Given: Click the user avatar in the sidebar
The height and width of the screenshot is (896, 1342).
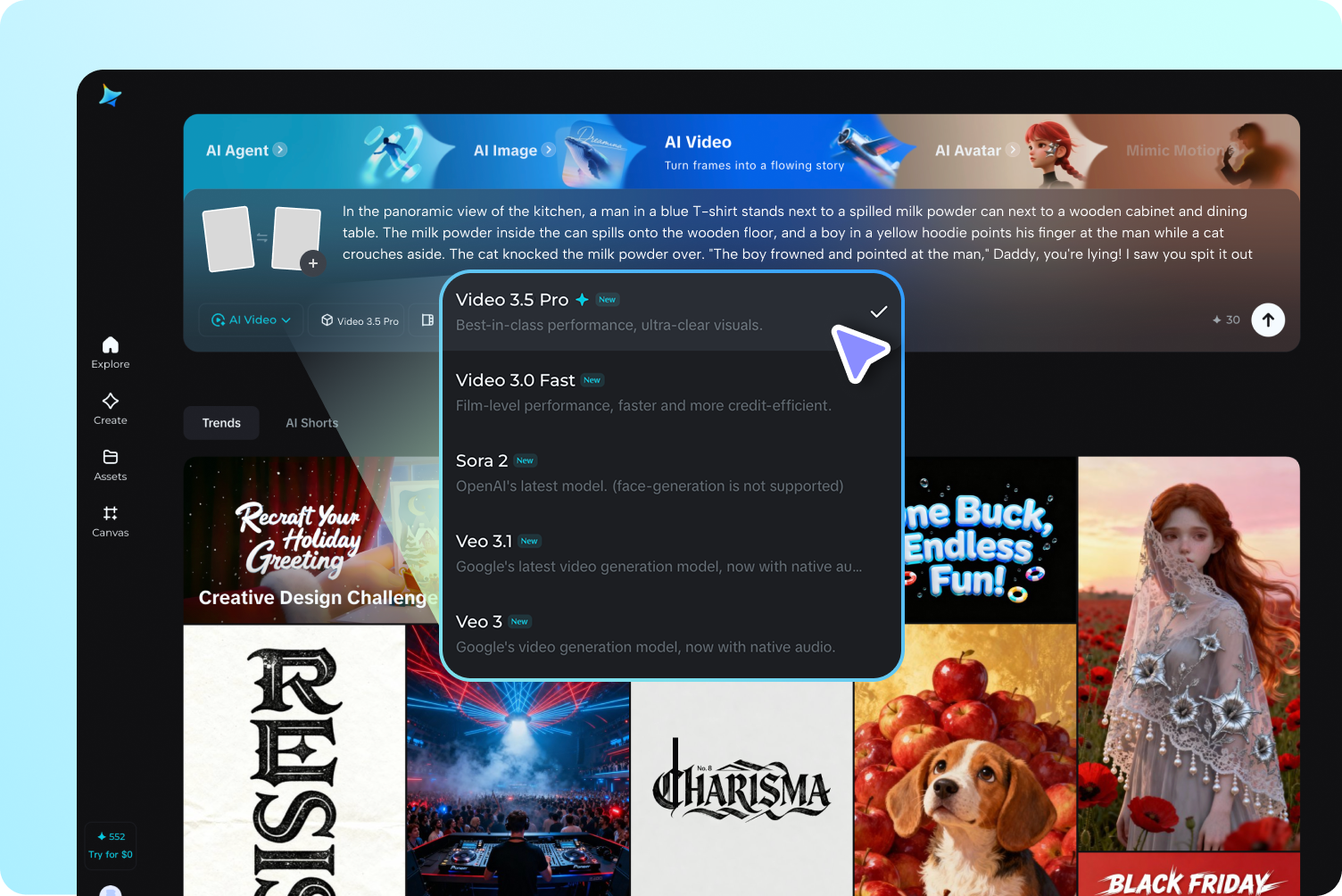Looking at the screenshot, I should (111, 891).
